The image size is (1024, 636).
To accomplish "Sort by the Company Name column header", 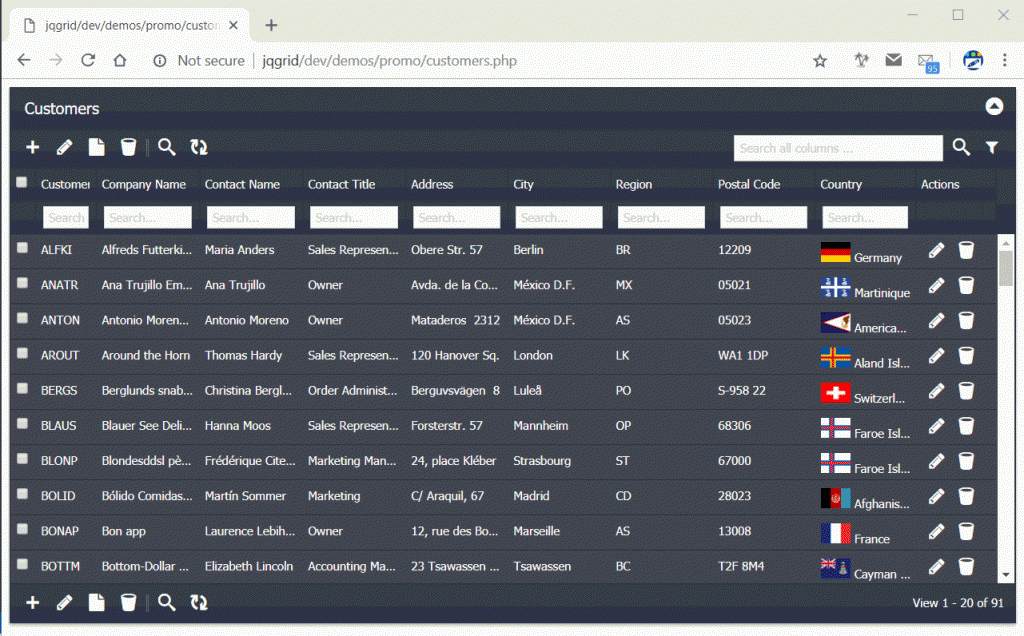I will pos(144,184).
